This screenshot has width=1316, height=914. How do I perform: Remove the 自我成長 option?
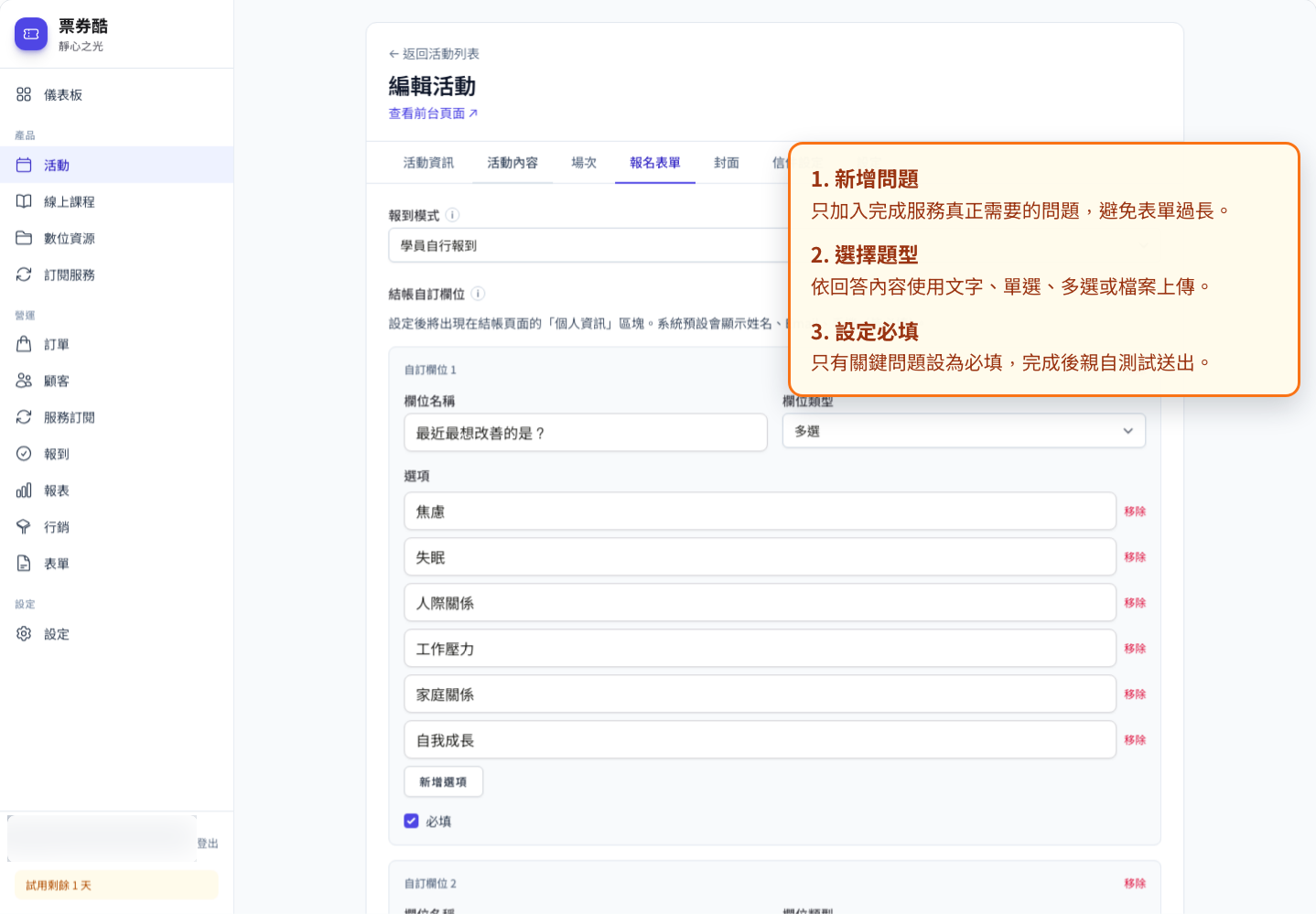point(1135,740)
